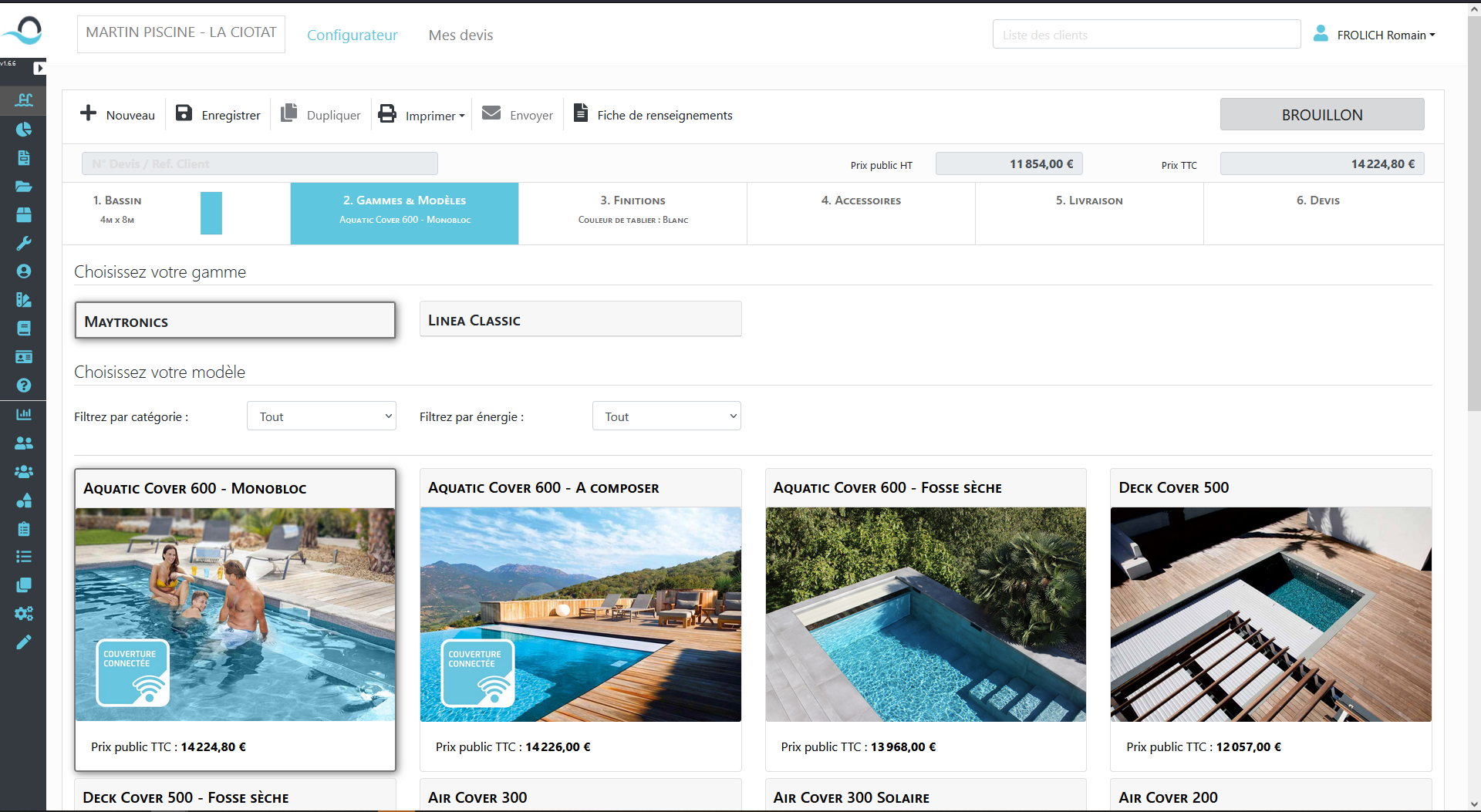
Task: Click the gears settings sidebar icon
Action: (24, 613)
